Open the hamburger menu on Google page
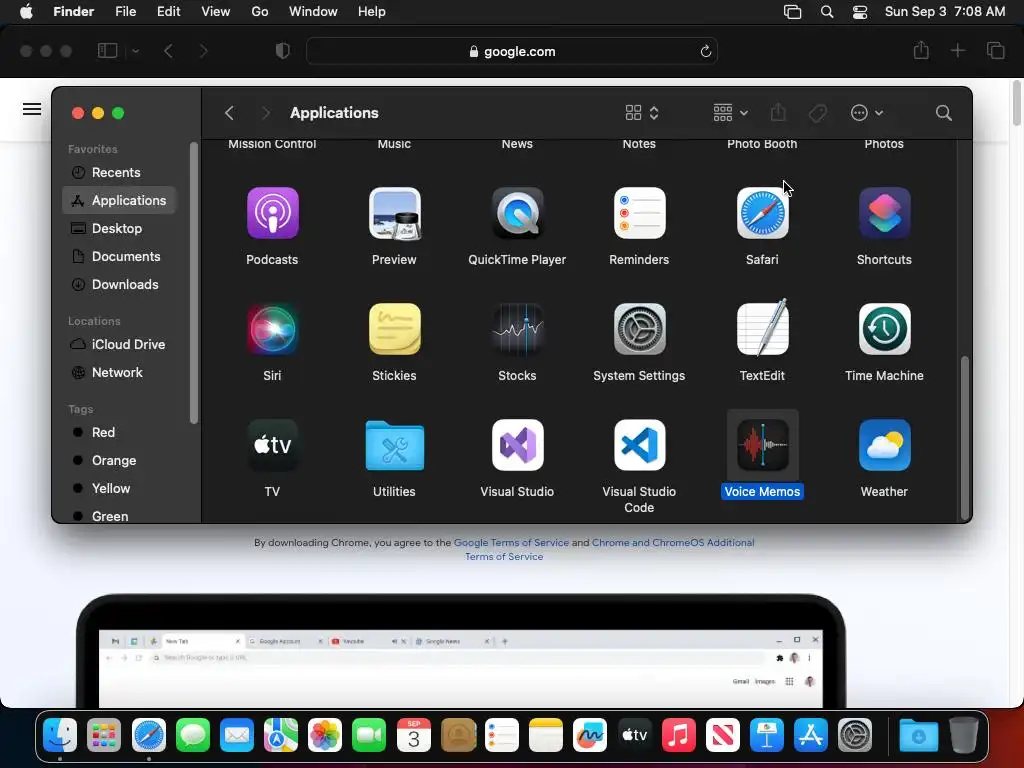The width and height of the screenshot is (1024, 768). click(x=32, y=109)
